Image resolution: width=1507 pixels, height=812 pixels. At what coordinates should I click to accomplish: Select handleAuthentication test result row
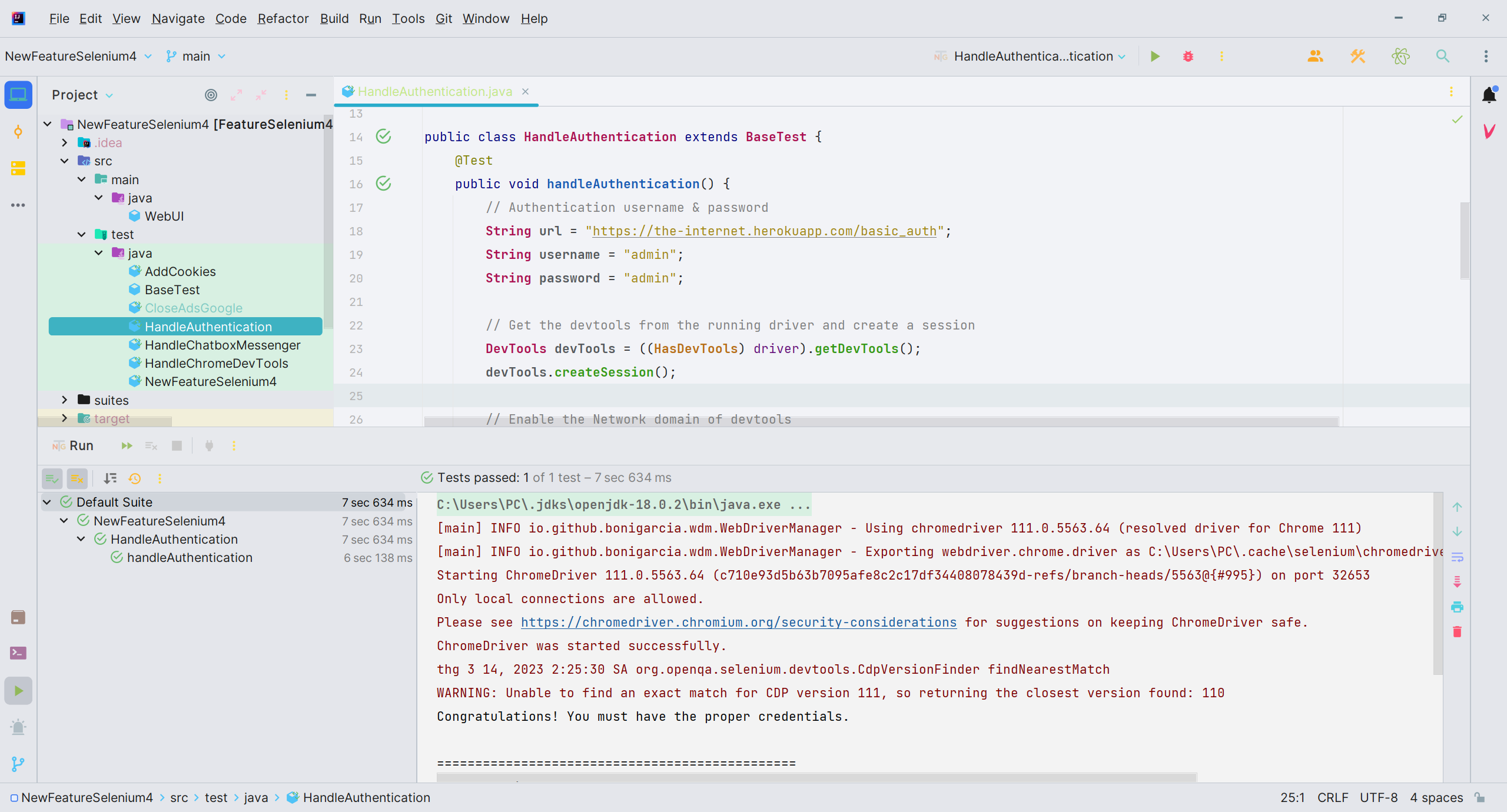click(228, 557)
